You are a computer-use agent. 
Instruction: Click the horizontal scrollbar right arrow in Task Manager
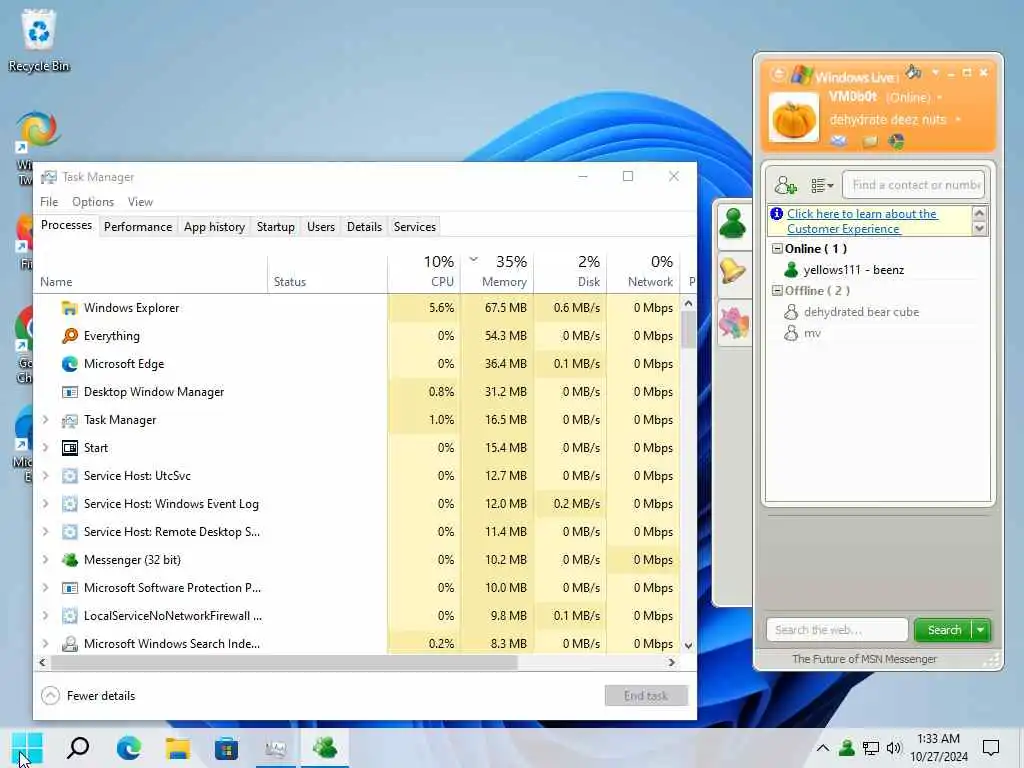point(671,662)
